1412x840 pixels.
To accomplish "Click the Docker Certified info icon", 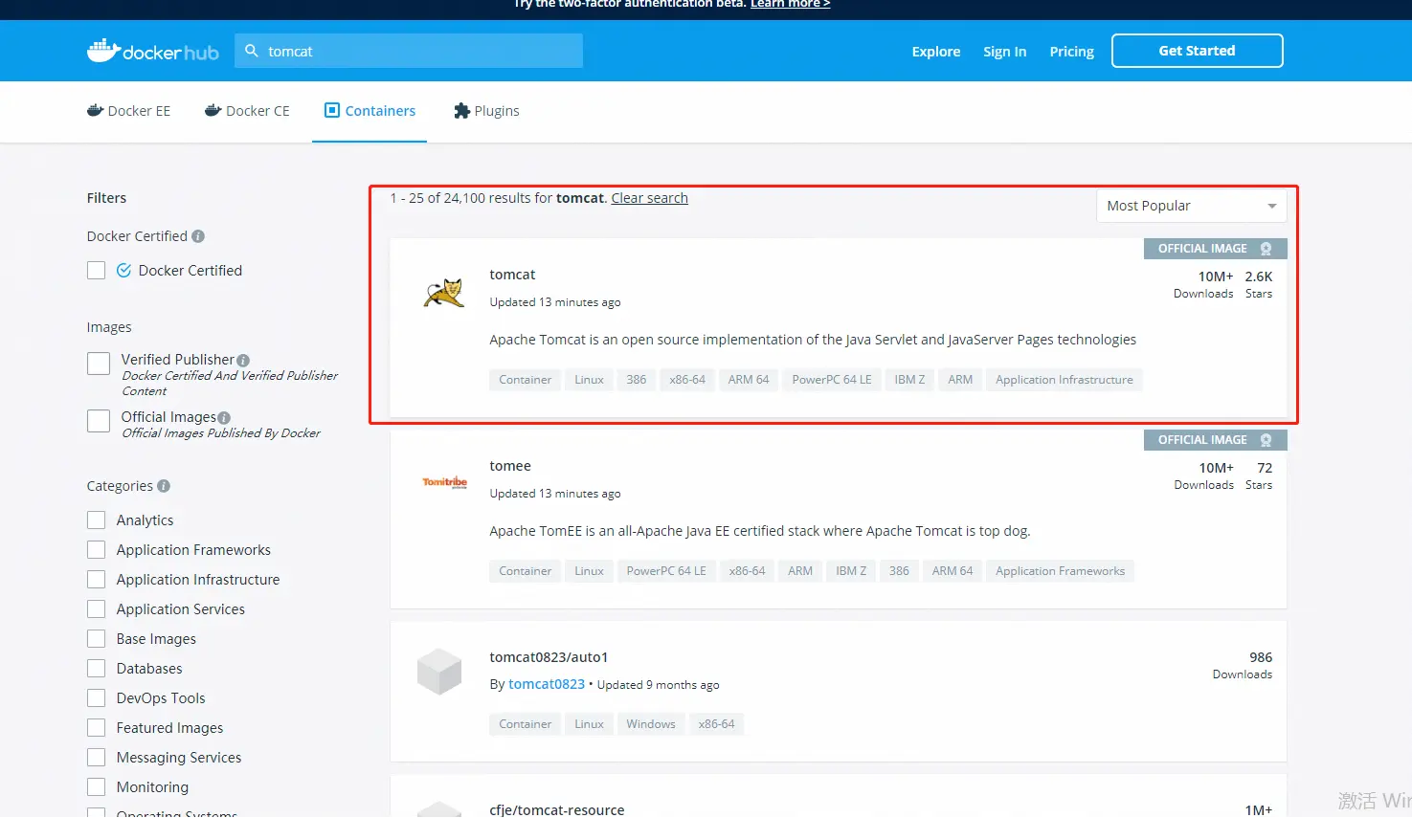I will [x=198, y=236].
